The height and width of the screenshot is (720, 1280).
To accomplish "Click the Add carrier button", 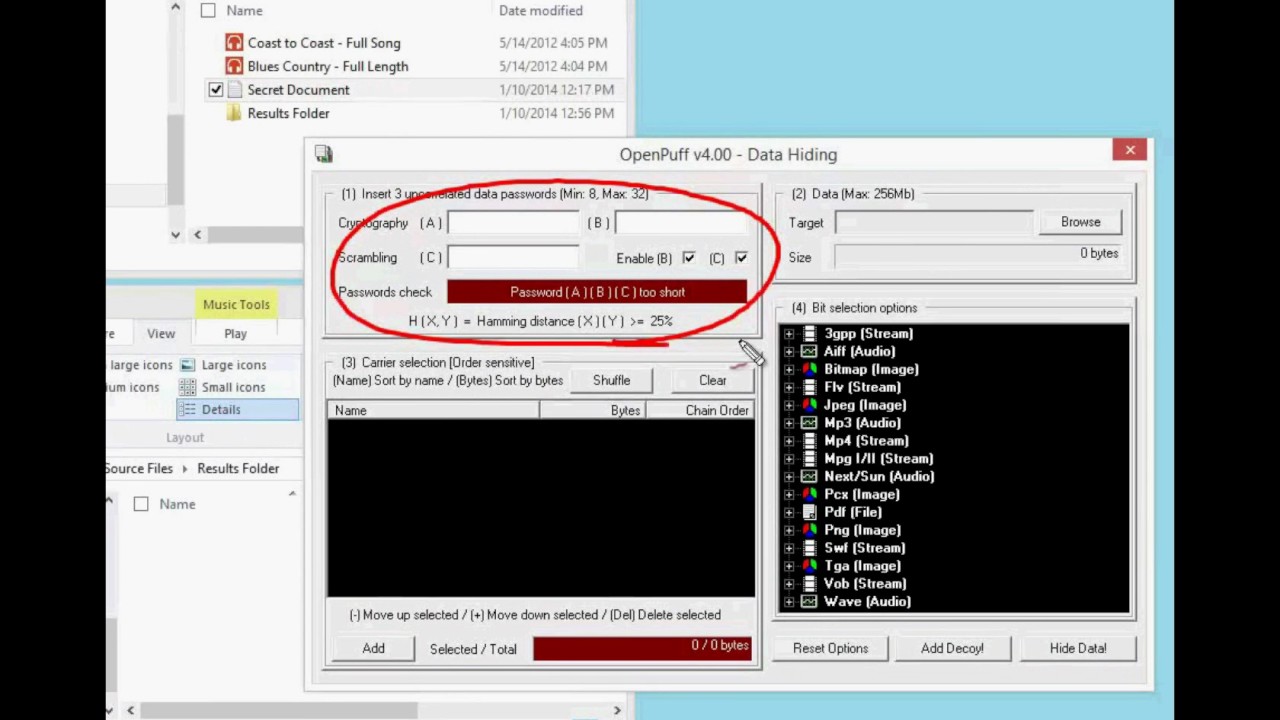I will (373, 649).
